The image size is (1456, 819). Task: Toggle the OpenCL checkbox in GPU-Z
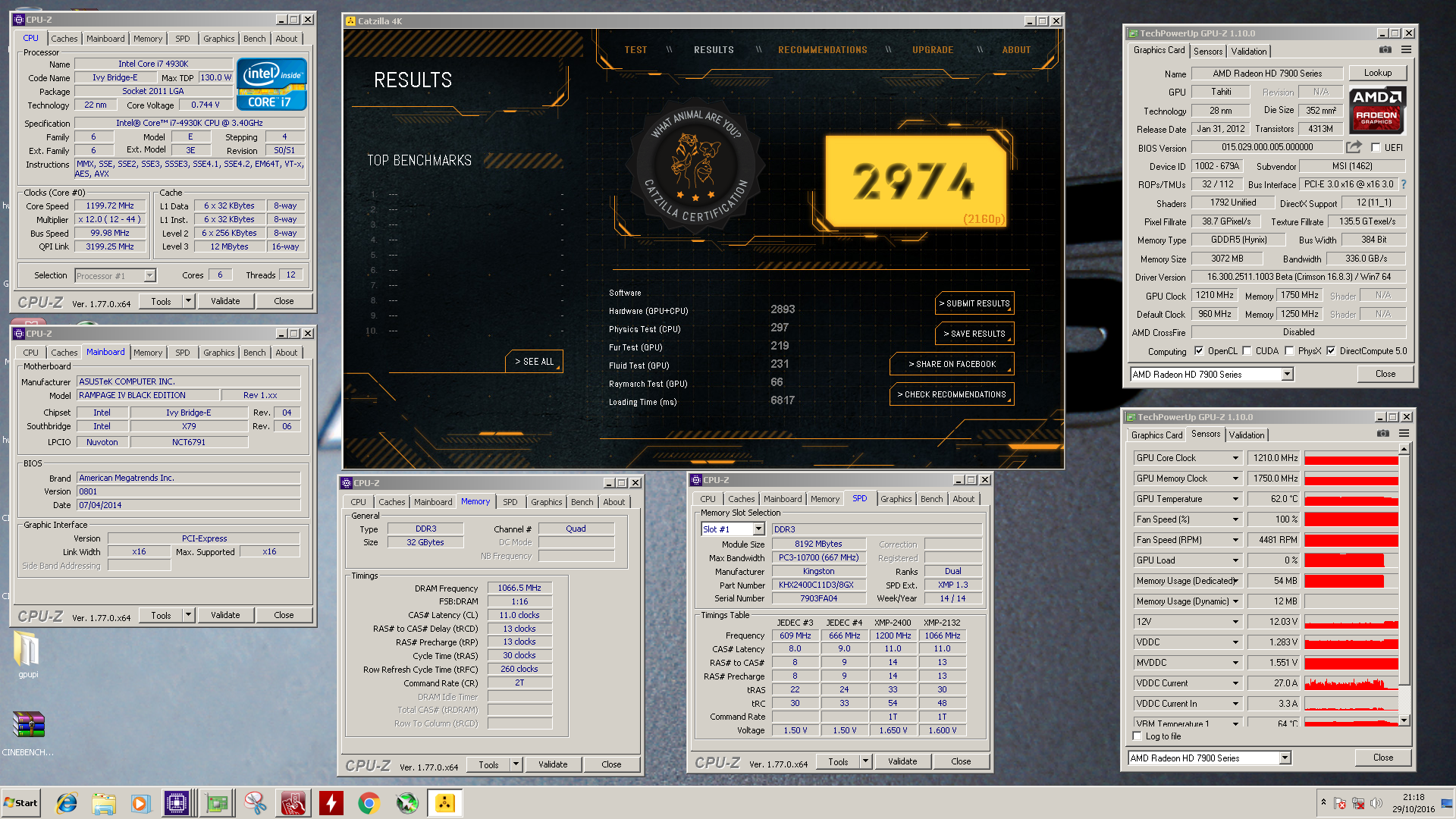(x=1199, y=351)
